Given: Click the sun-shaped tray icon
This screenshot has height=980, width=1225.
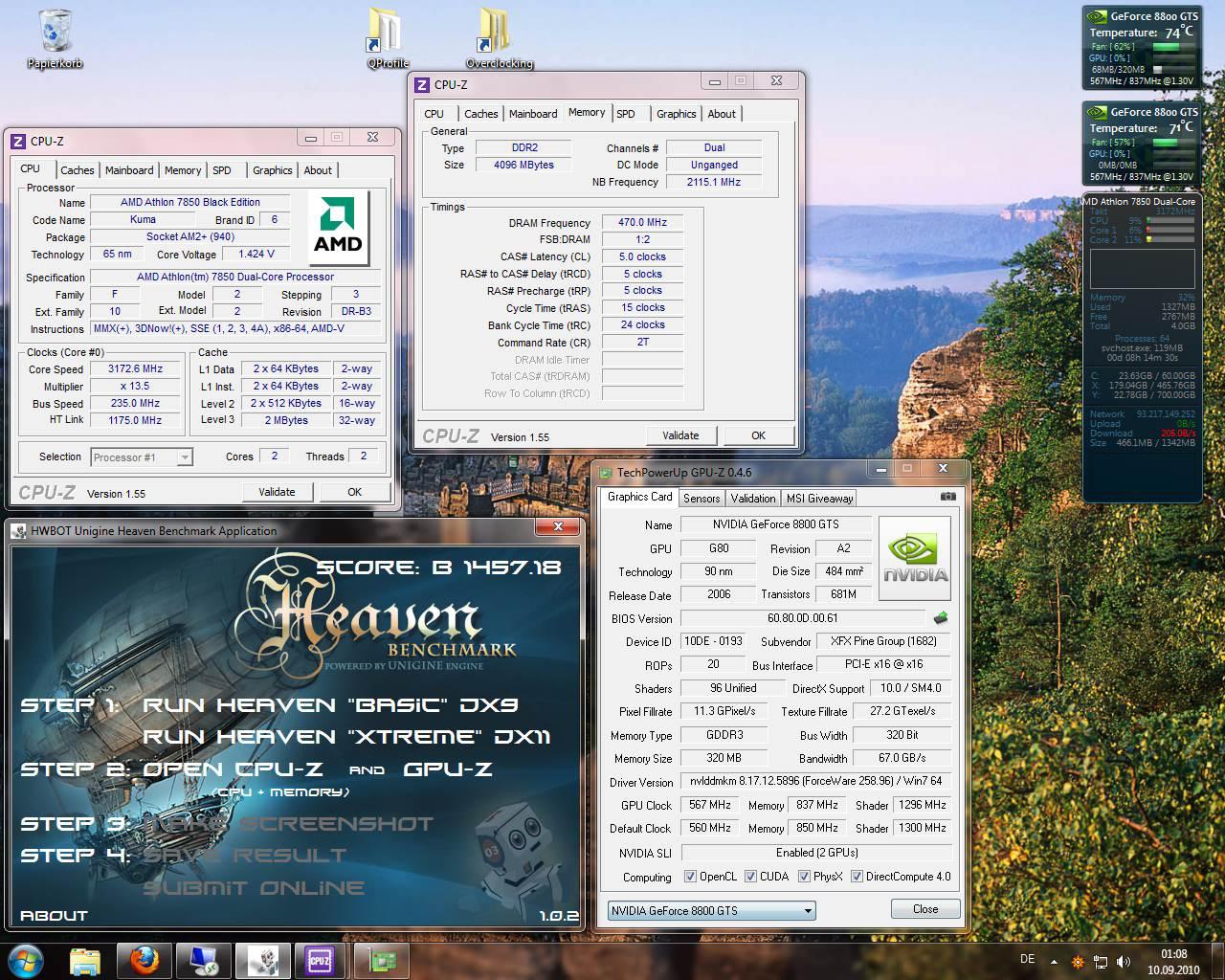Looking at the screenshot, I should tap(1078, 962).
